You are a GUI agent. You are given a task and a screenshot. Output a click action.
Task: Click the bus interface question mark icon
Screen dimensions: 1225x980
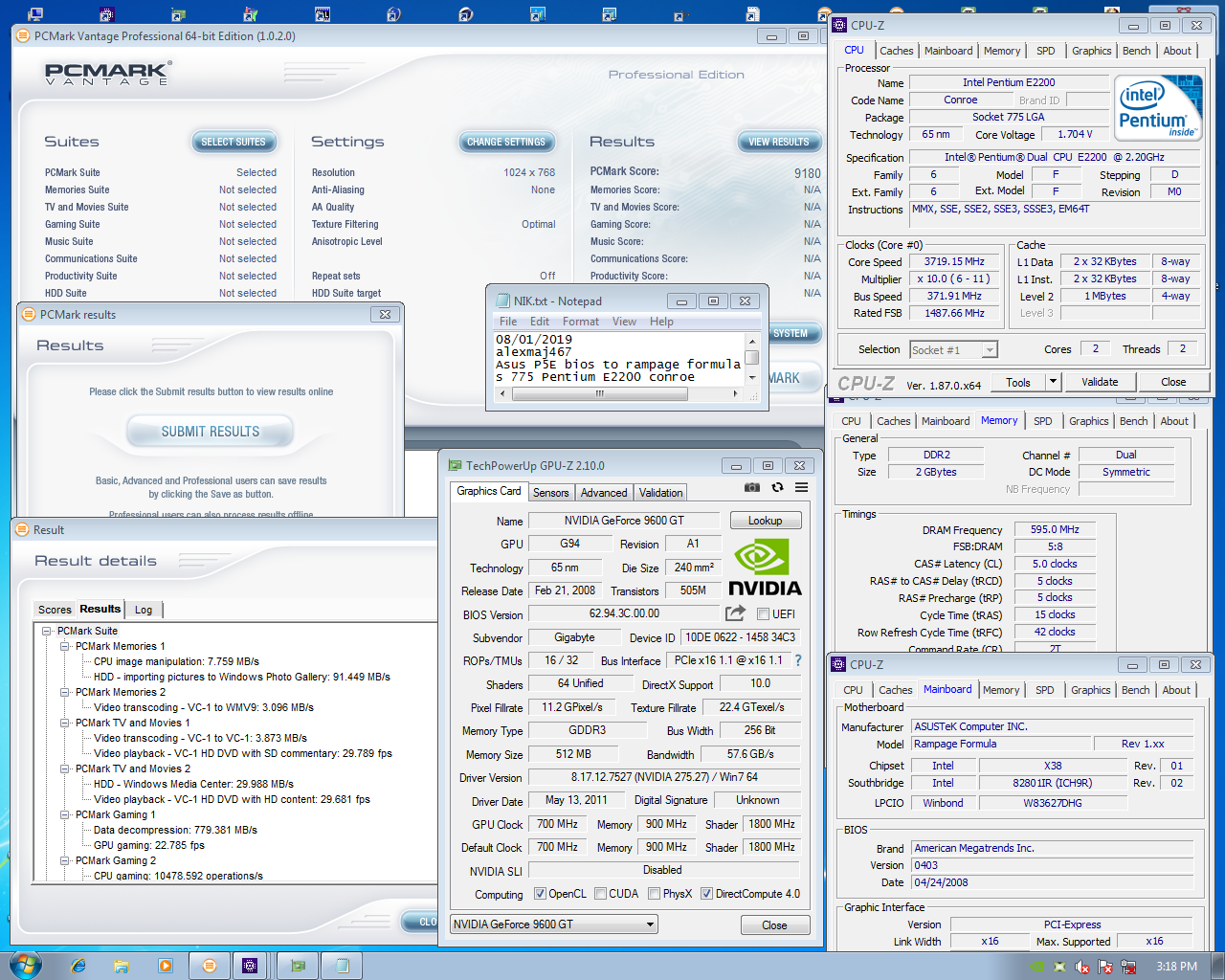click(798, 660)
